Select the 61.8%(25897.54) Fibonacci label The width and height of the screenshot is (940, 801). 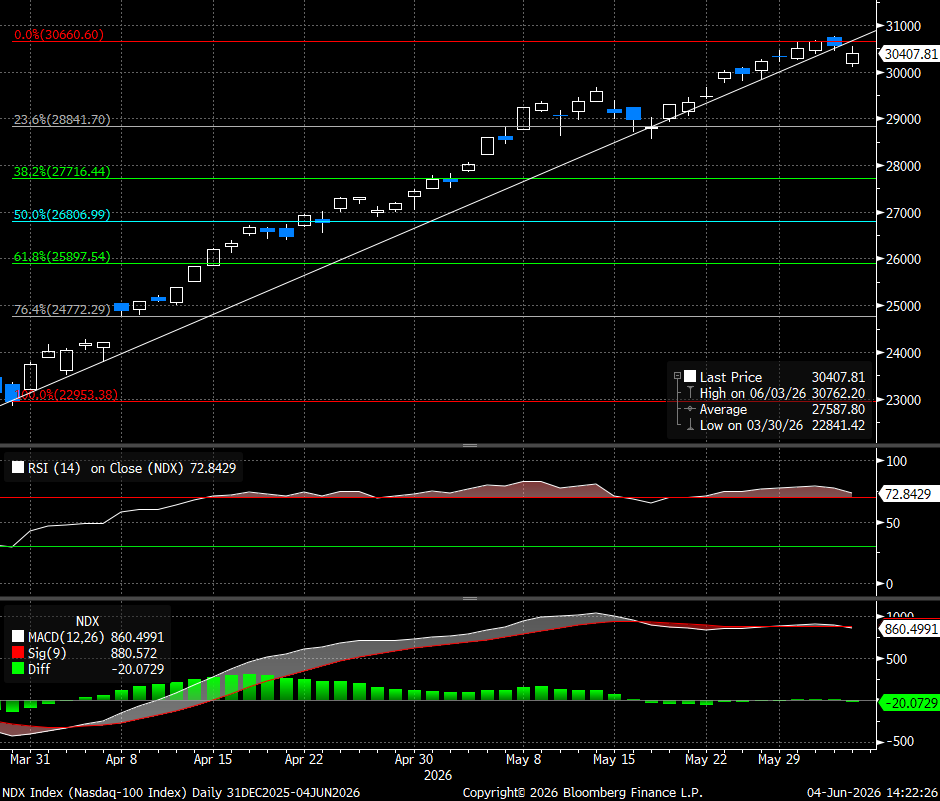click(x=62, y=257)
